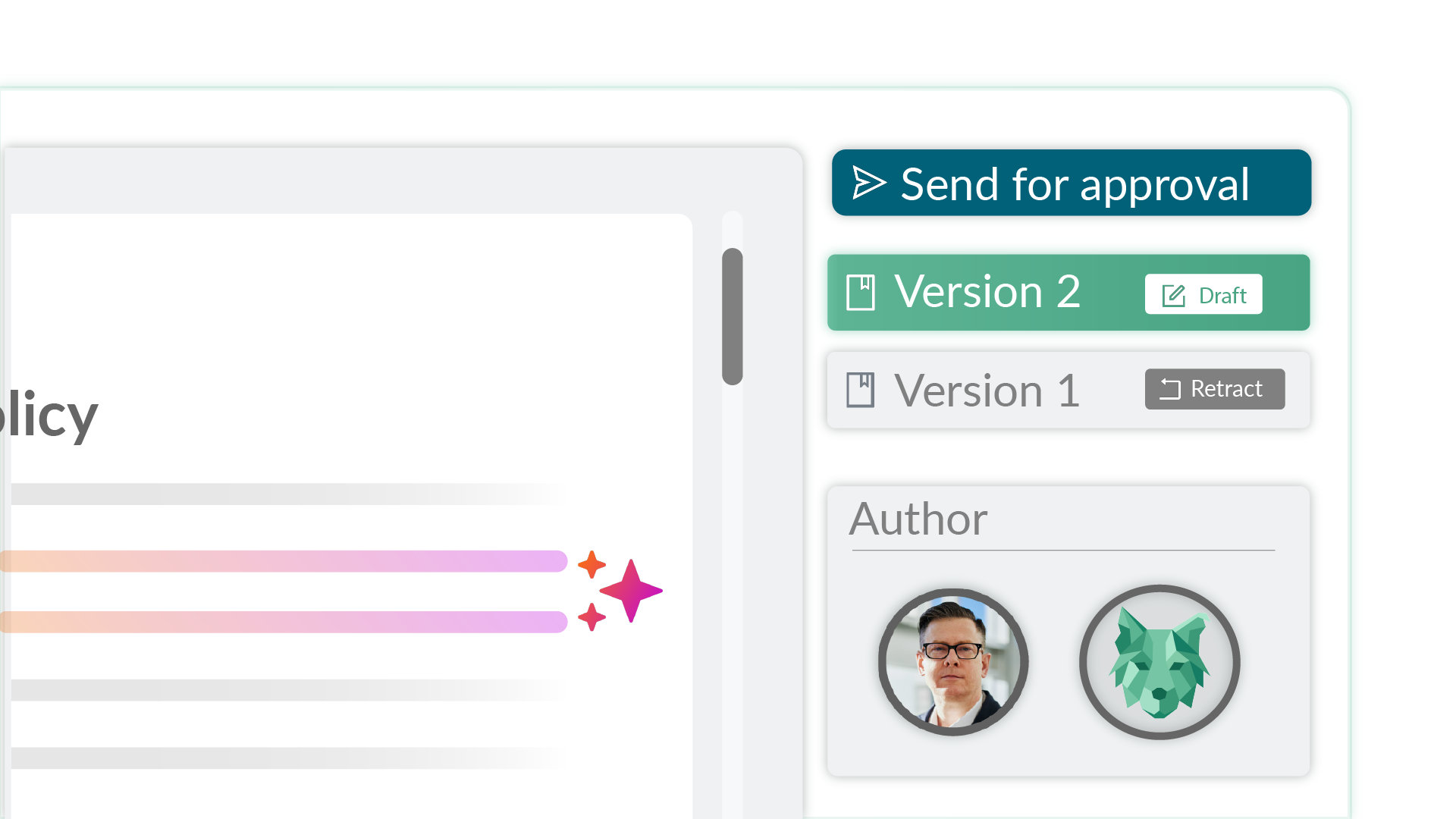Viewport: 1456px width, 819px height.
Task: Click the first highlighted gradient text line
Action: [x=284, y=561]
